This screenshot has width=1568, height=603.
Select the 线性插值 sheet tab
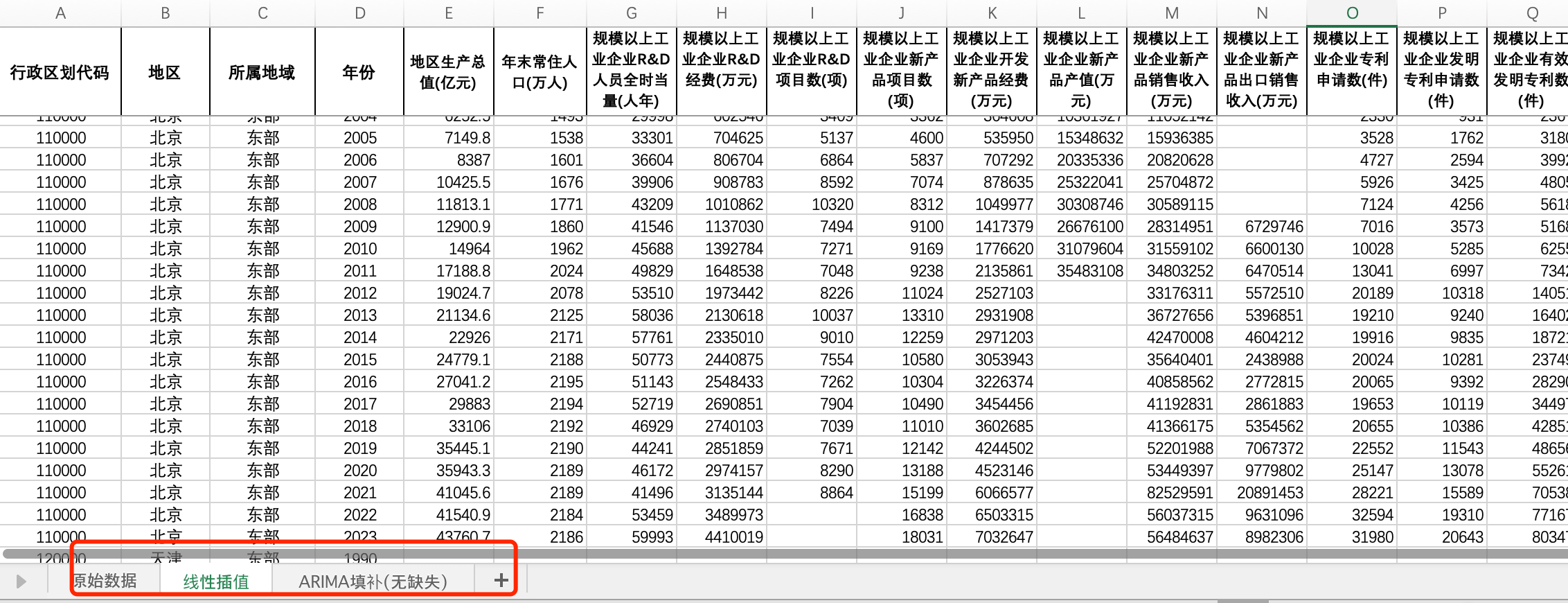tap(216, 582)
